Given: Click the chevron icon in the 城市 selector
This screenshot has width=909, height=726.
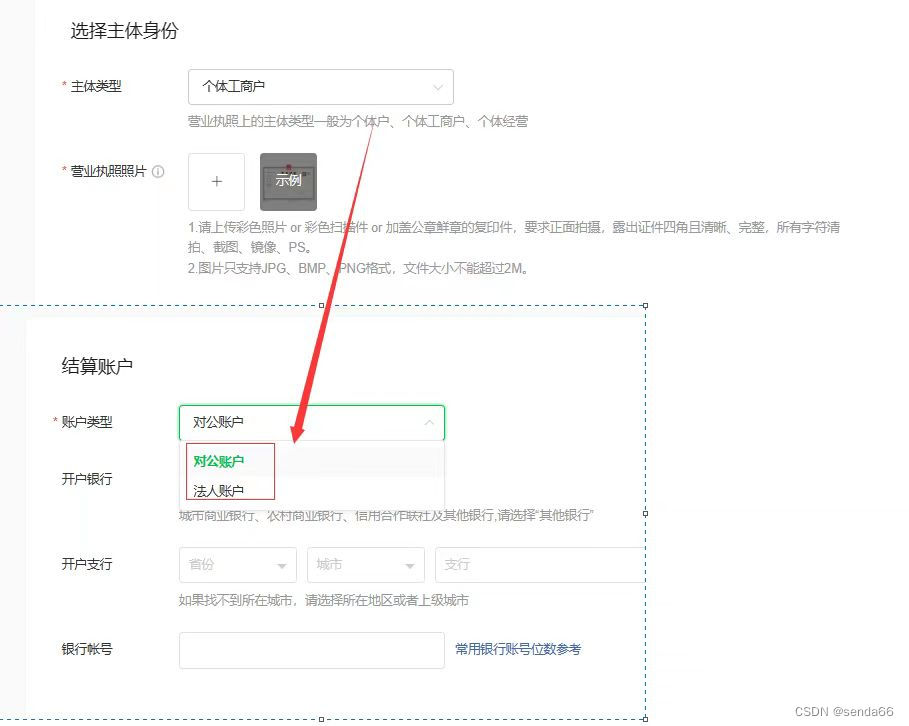Looking at the screenshot, I should click(x=411, y=565).
